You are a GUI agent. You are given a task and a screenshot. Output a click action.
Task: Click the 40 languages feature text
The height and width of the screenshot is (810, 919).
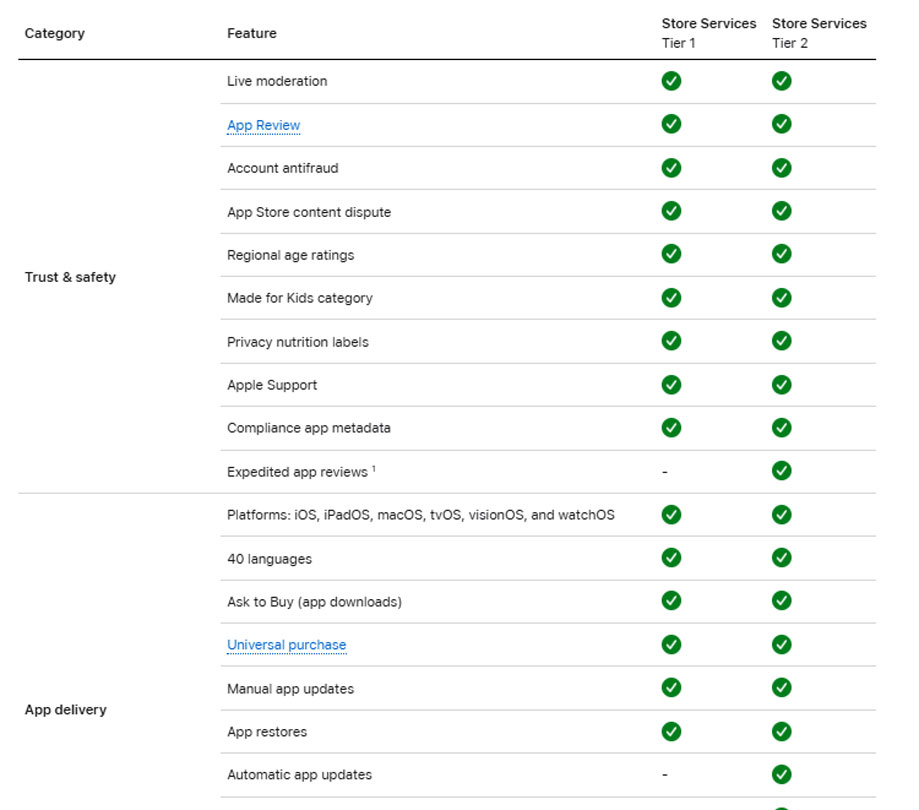(x=269, y=559)
